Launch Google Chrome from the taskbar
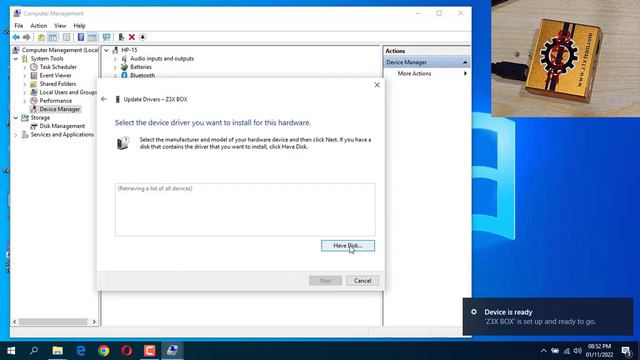Image resolution: width=640 pixels, height=360 pixels. 104,351
